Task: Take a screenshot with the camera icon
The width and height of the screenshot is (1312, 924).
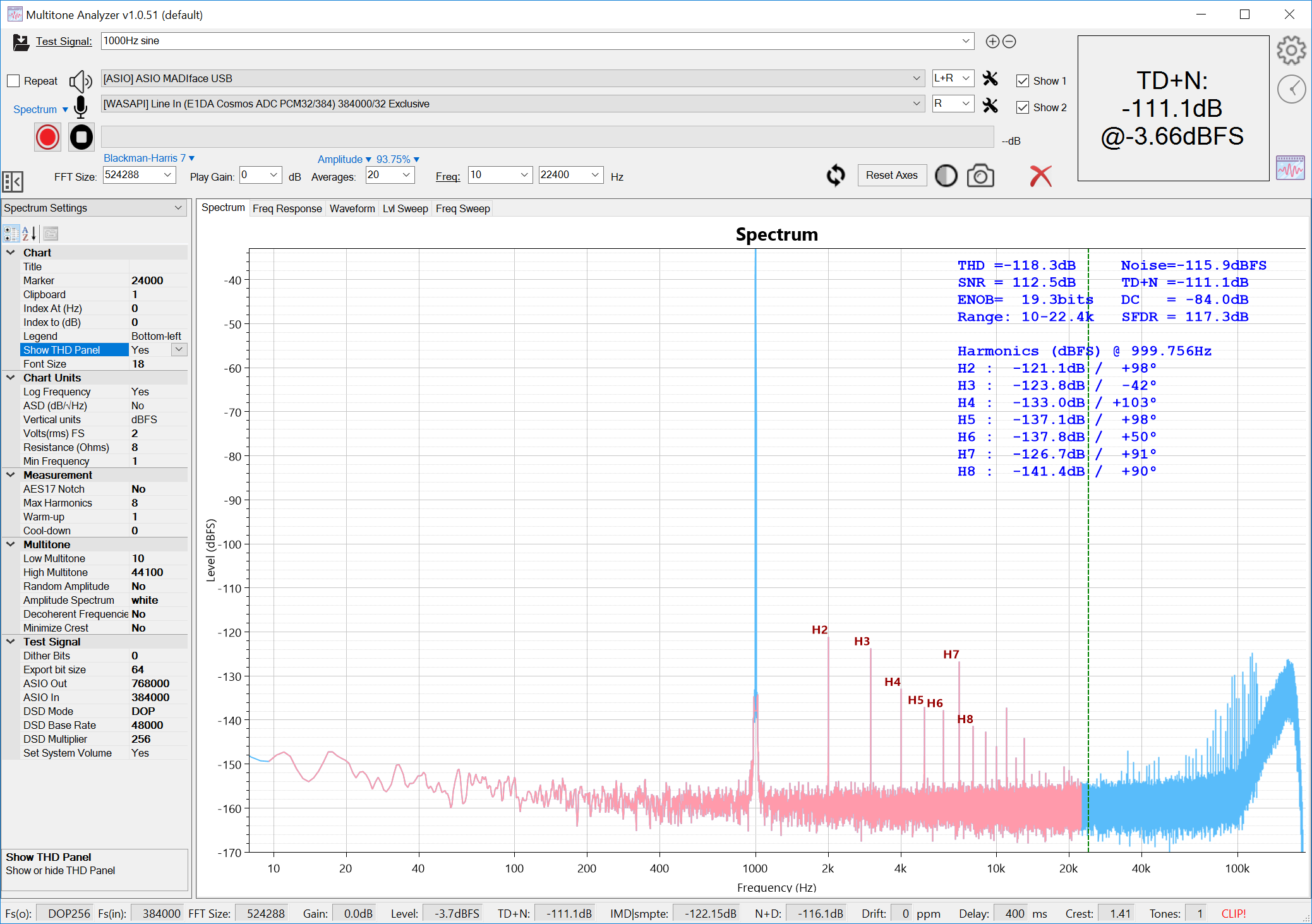Action: tap(980, 176)
